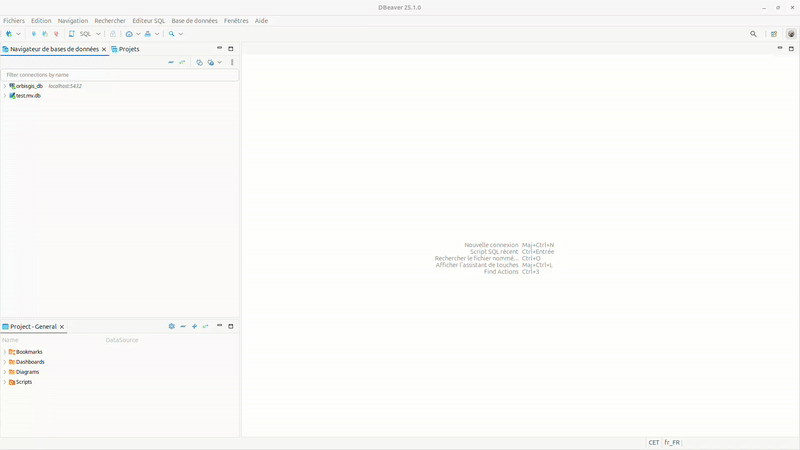Click the Name column header
The height and width of the screenshot is (450, 800).
coord(10,340)
